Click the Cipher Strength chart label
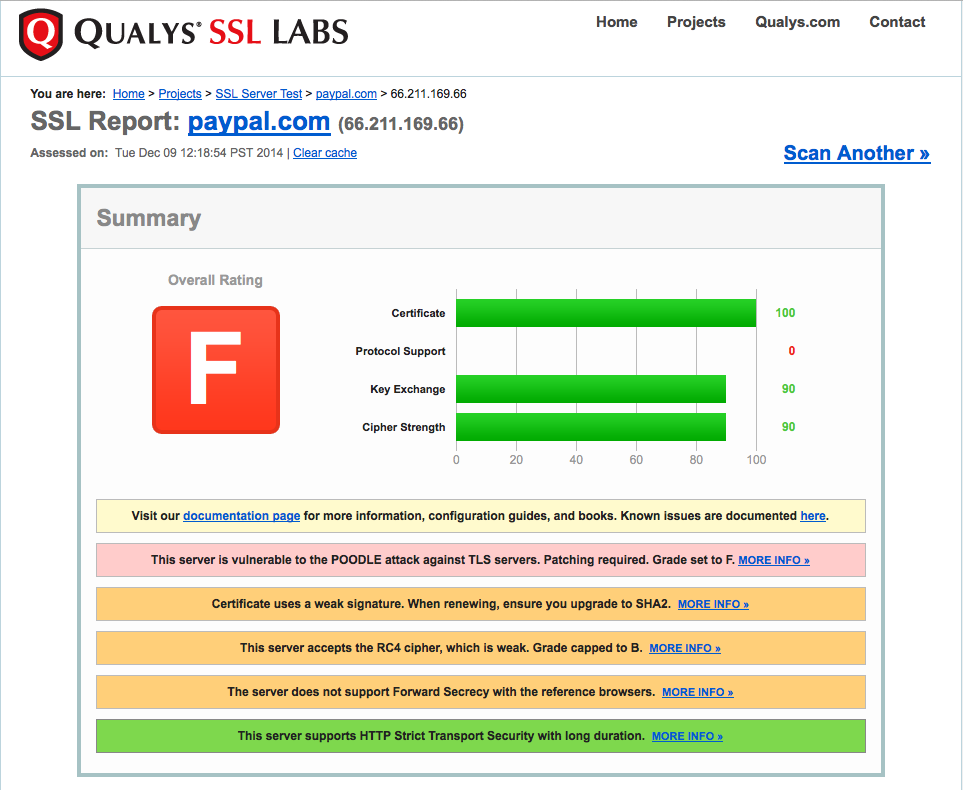Screen dimensions: 963x790 tap(404, 428)
